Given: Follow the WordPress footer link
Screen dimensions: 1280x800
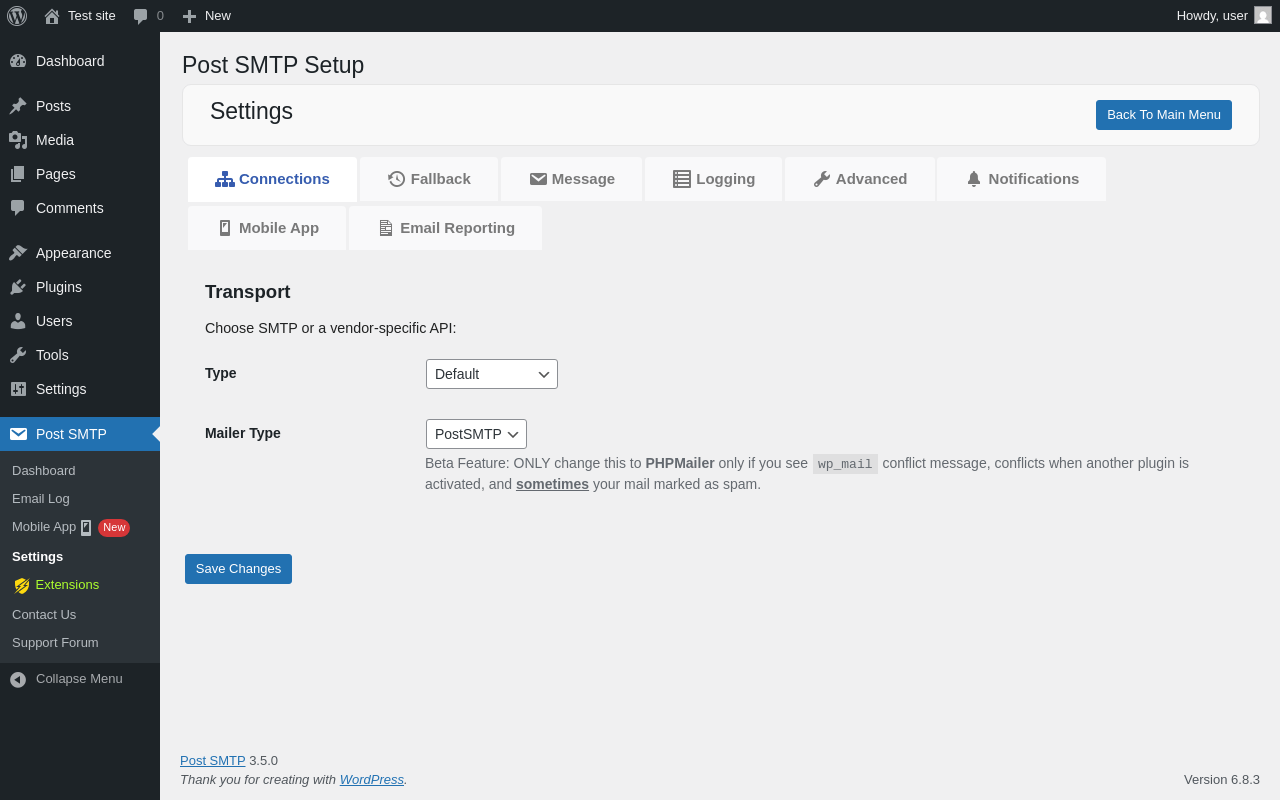Looking at the screenshot, I should tap(371, 780).
